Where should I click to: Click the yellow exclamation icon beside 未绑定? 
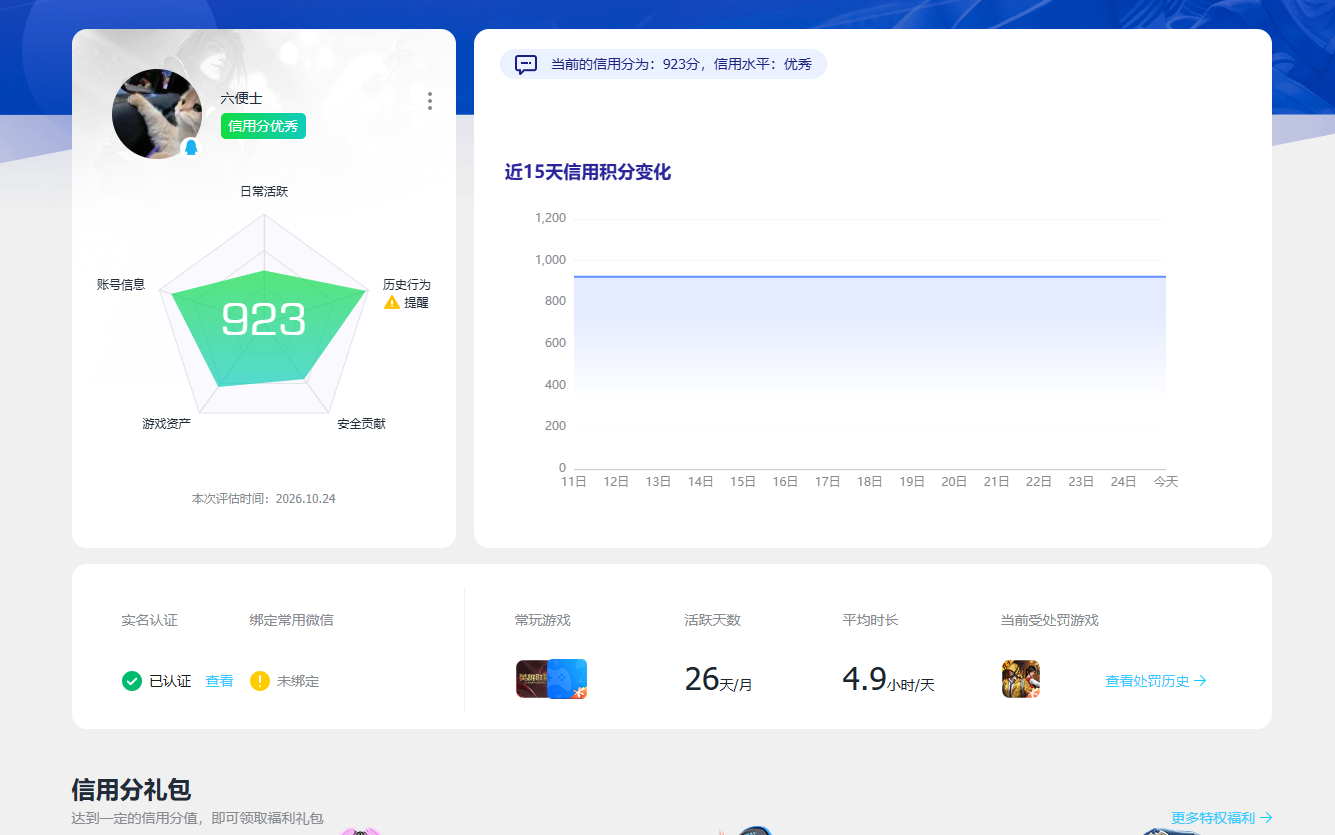(260, 681)
